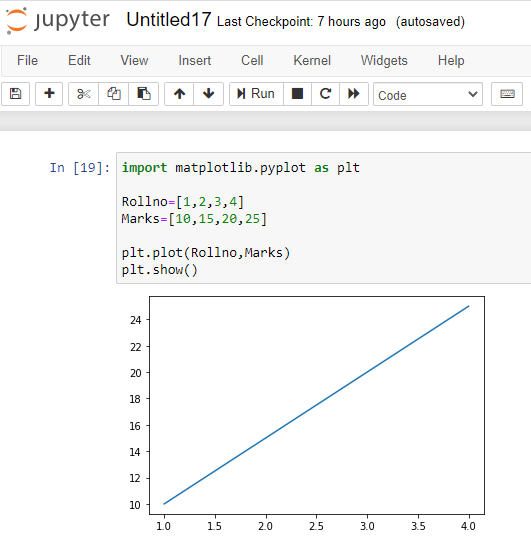Click y-axis tick label 10
The width and height of the screenshot is (531, 545).
pyautogui.click(x=135, y=505)
